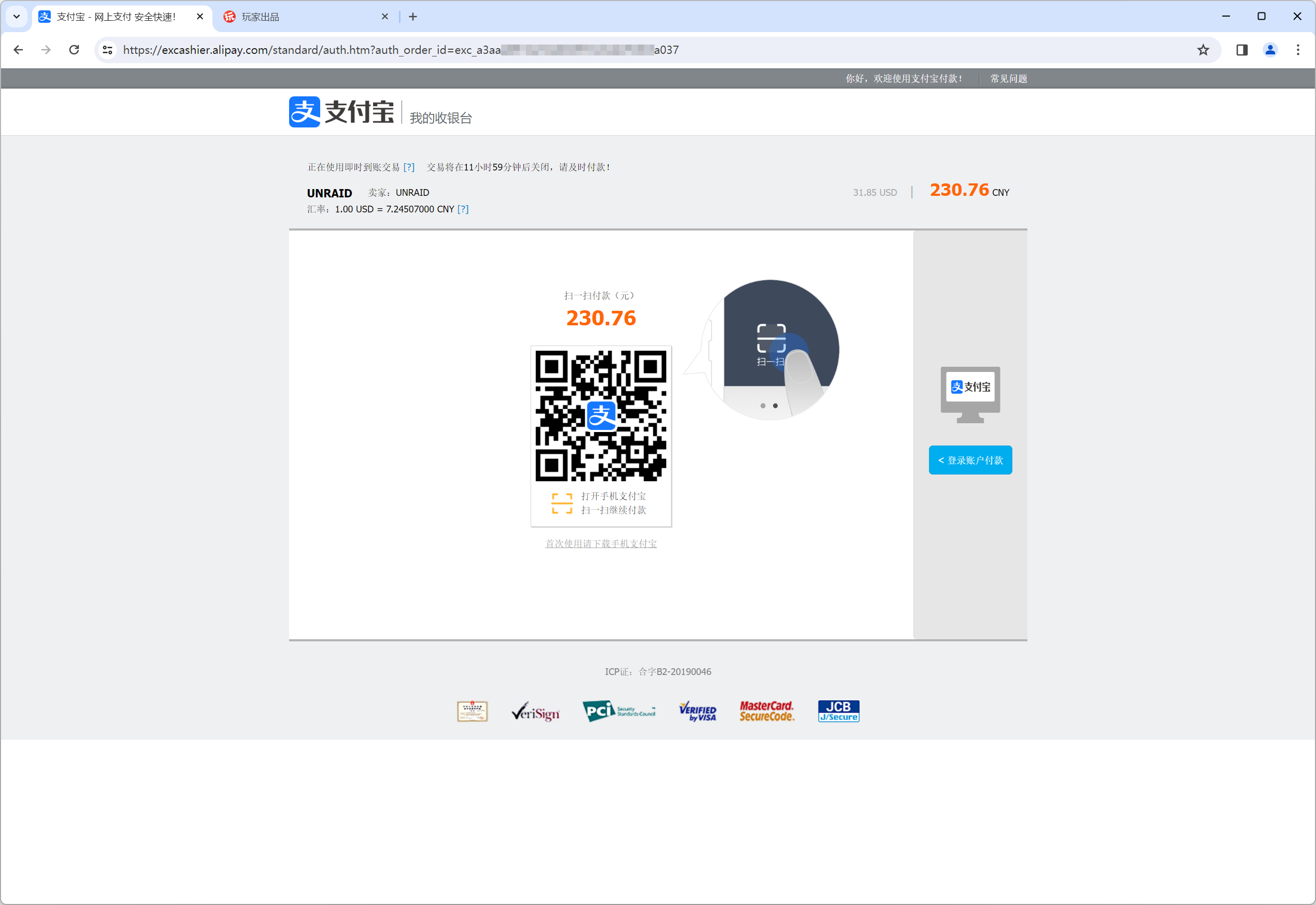The width and height of the screenshot is (1316, 905).
Task: Click the Alipay logo in page header
Action: pyautogui.click(x=341, y=112)
